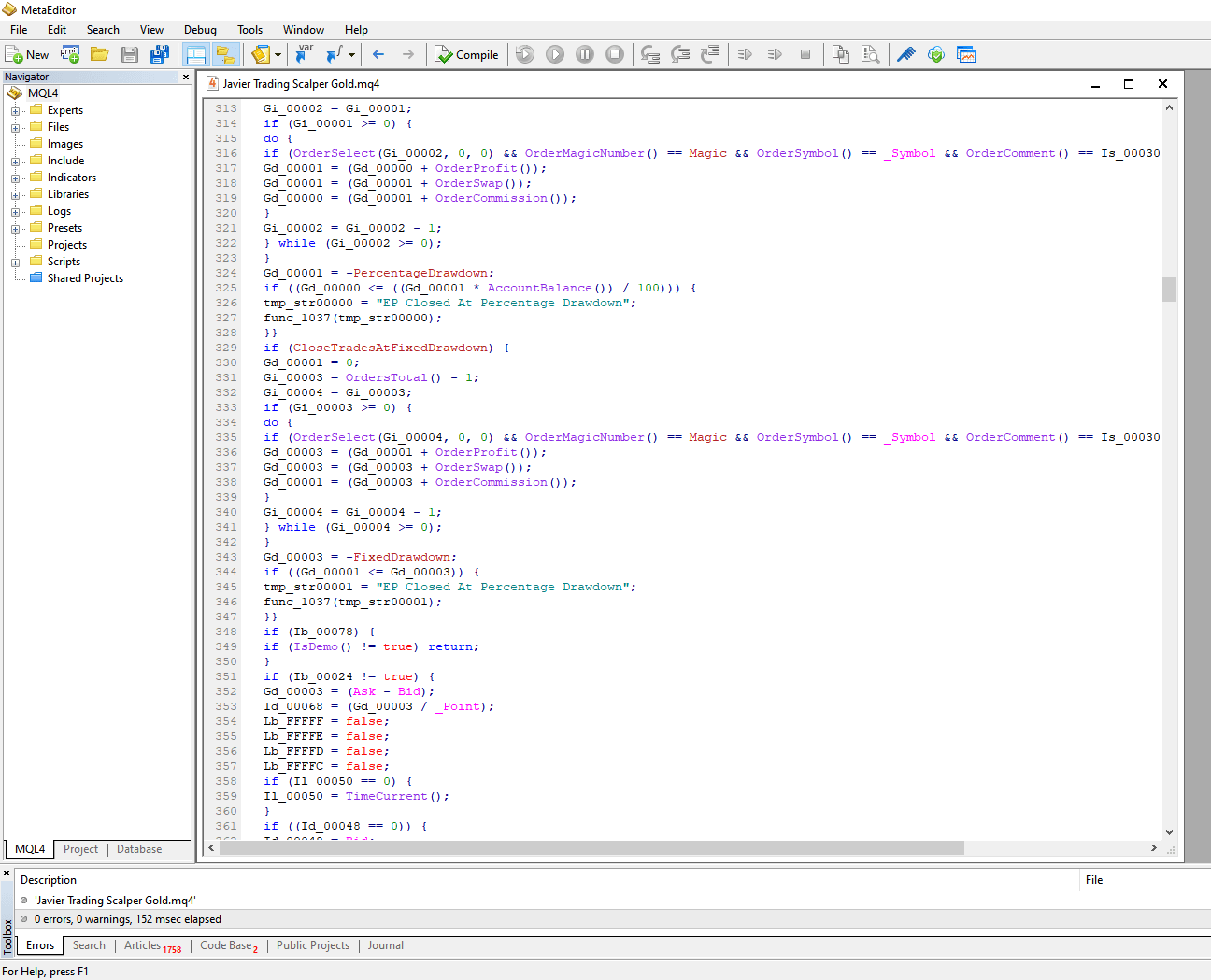
Task: Click the horizontal scrollbar thumb in editor
Action: point(592,848)
